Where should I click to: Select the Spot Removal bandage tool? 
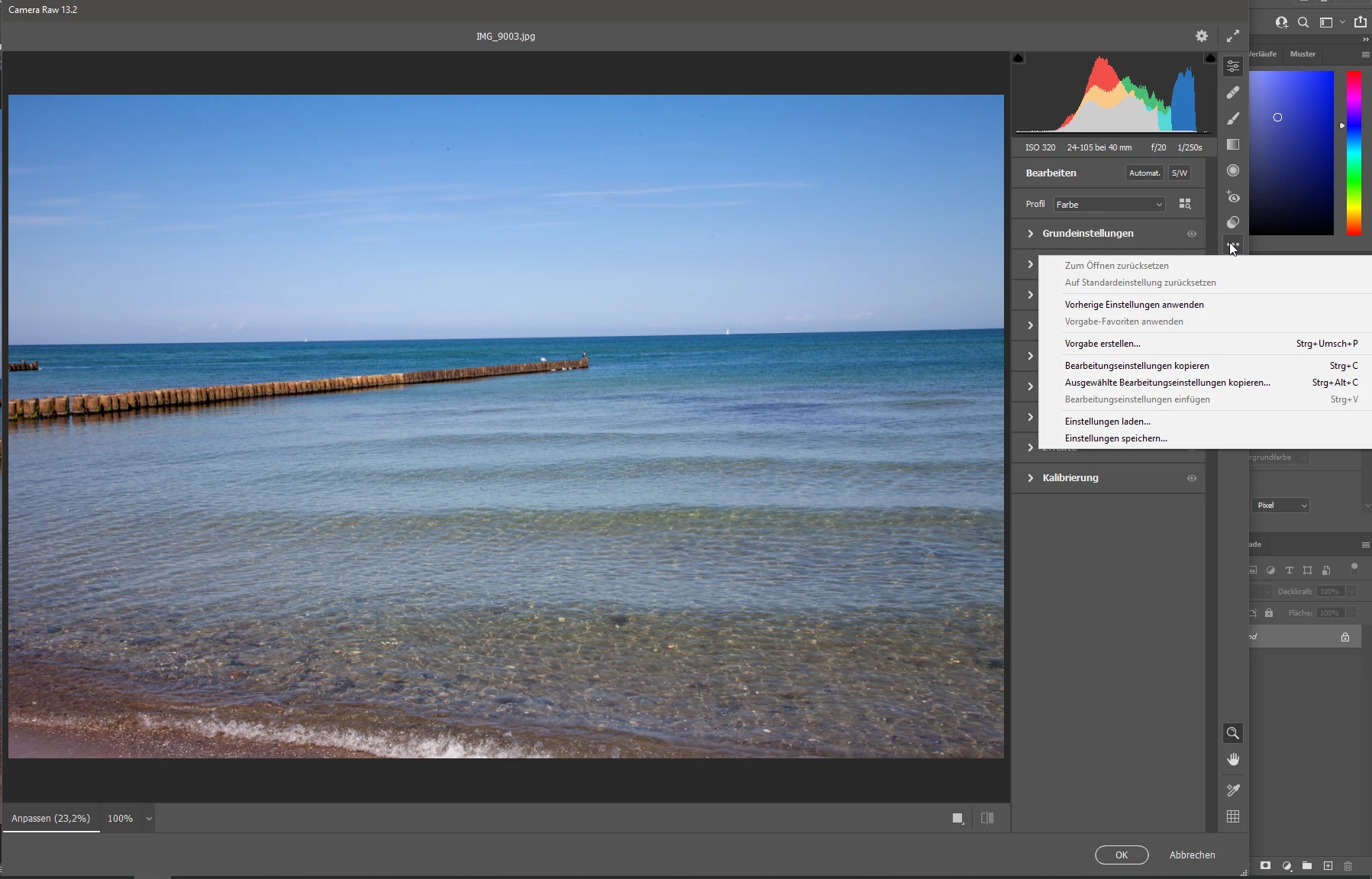[x=1233, y=92]
